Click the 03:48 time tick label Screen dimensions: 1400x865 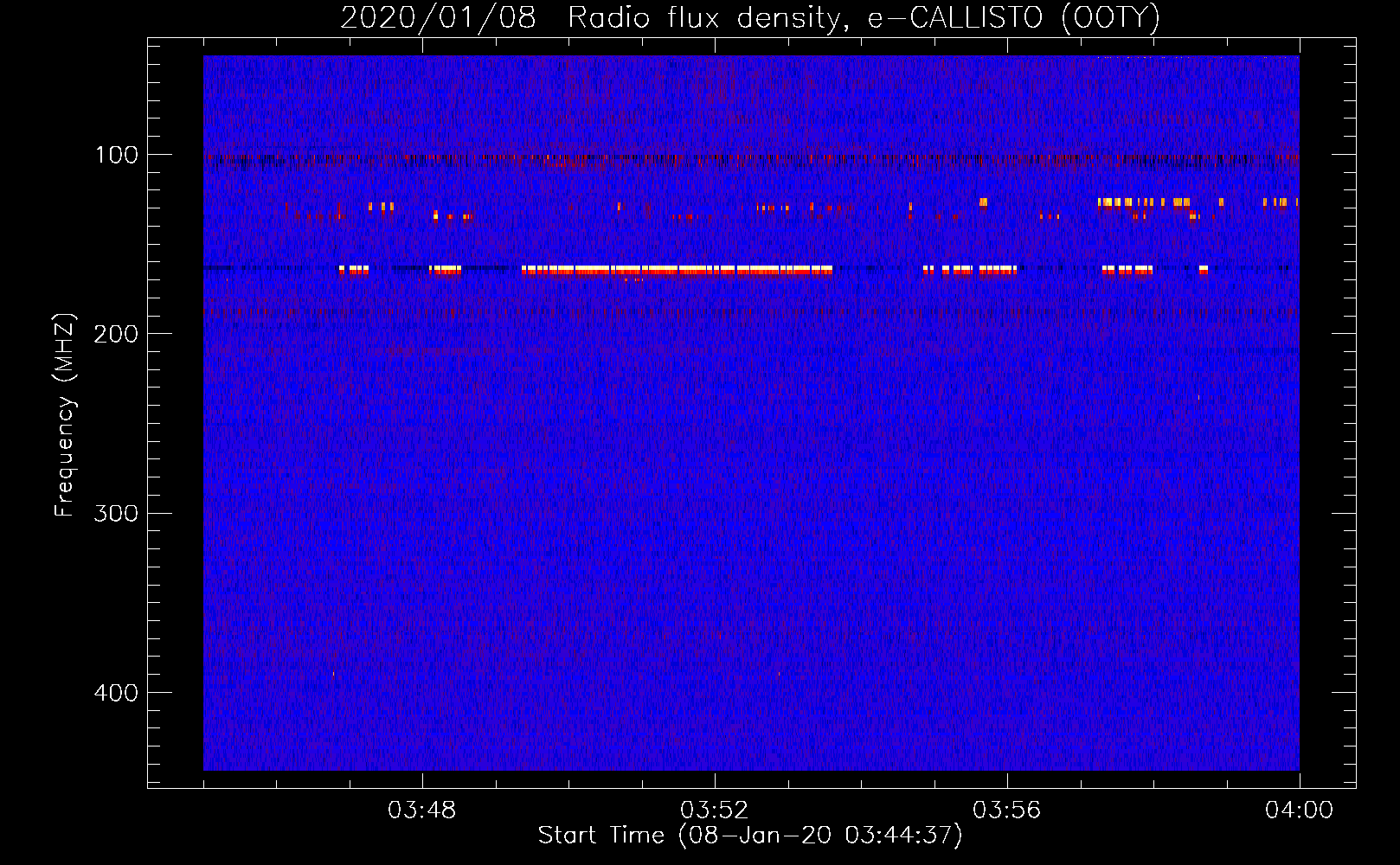coord(422,811)
